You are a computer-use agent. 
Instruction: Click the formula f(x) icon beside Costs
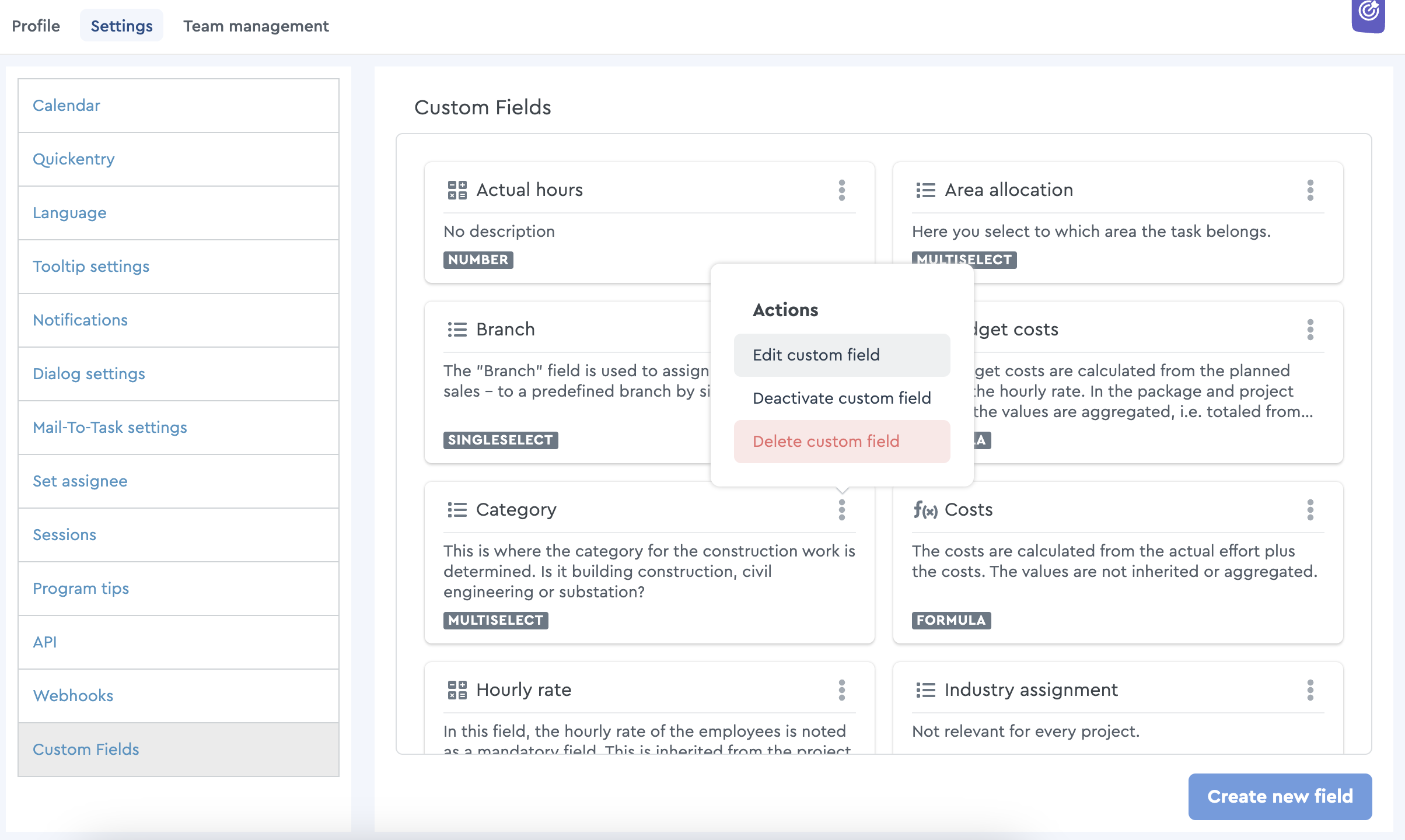(926, 509)
